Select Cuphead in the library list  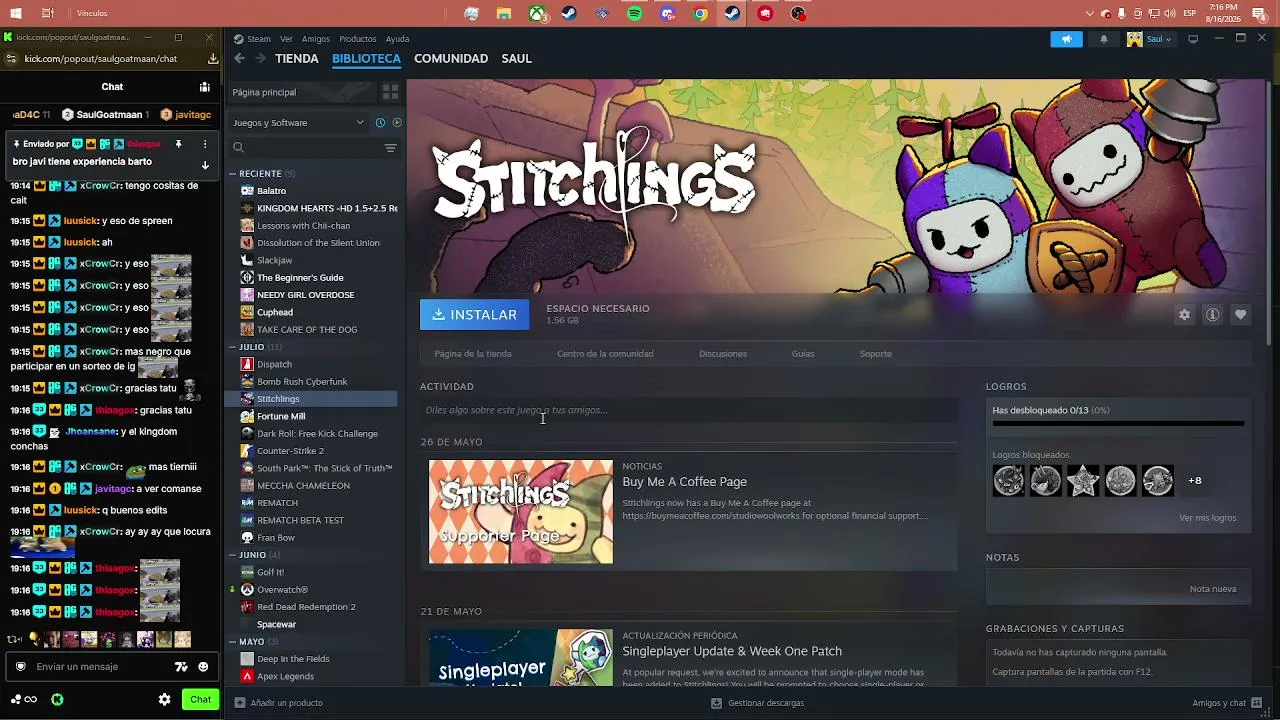(x=275, y=313)
